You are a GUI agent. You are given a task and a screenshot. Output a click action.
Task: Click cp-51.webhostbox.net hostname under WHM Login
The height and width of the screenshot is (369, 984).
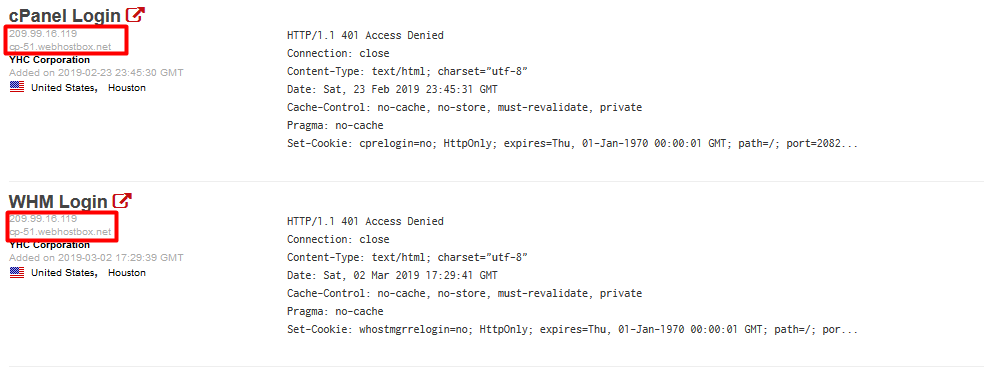(x=60, y=232)
